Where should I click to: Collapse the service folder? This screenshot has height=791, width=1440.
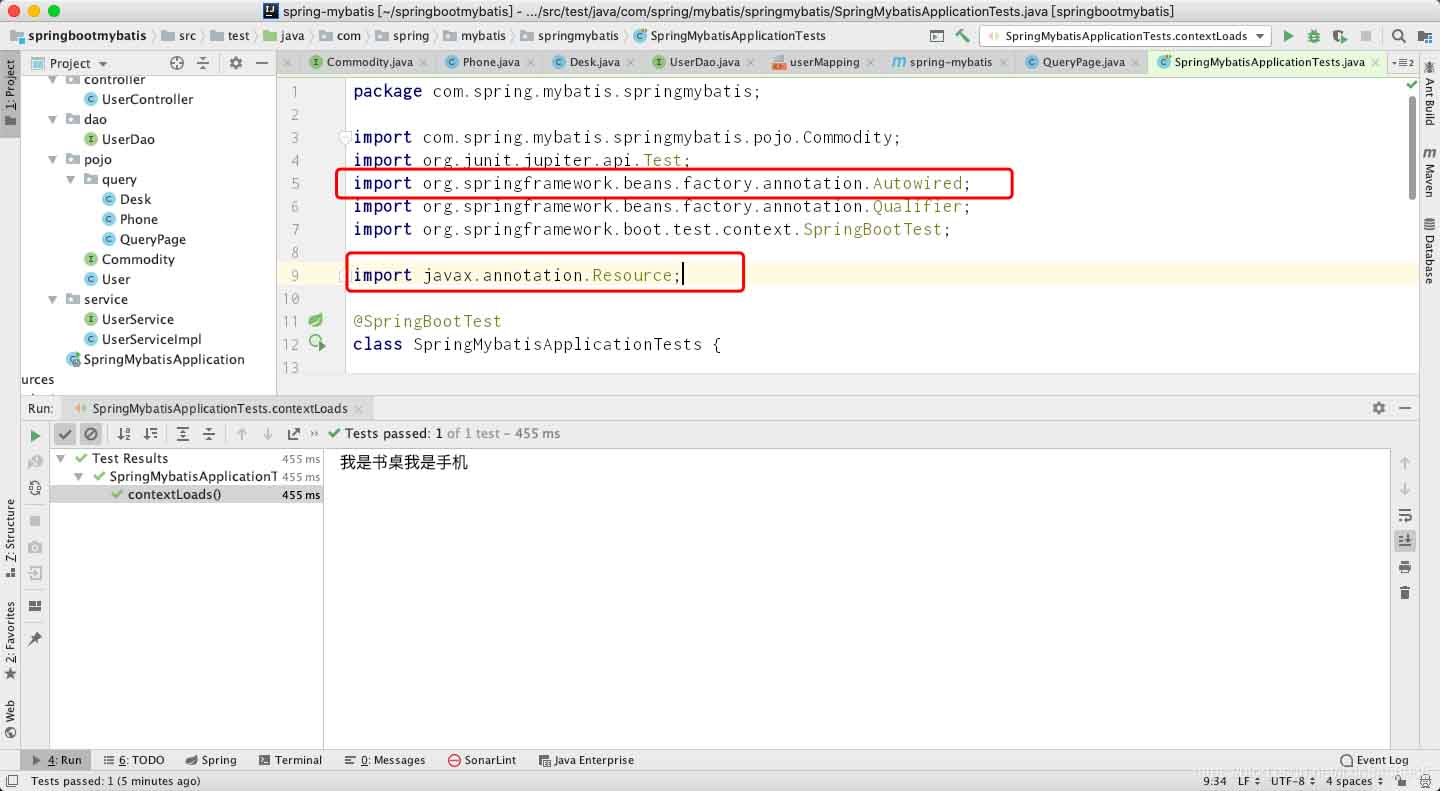pyautogui.click(x=54, y=299)
